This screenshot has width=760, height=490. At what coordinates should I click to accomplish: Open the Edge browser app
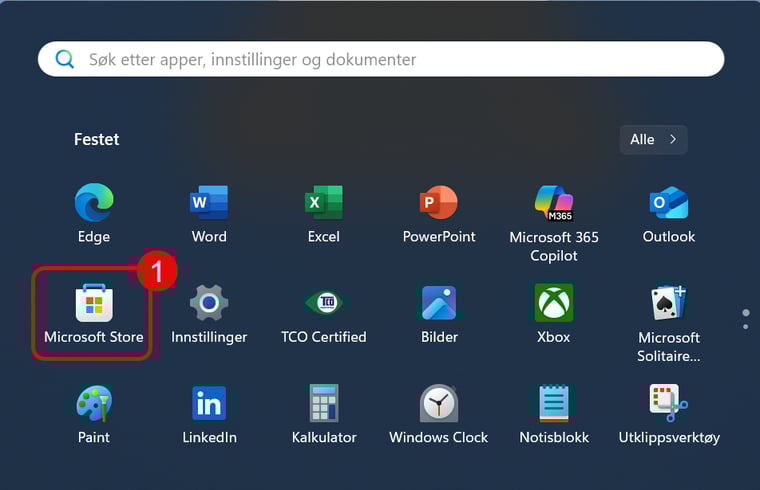[94, 213]
